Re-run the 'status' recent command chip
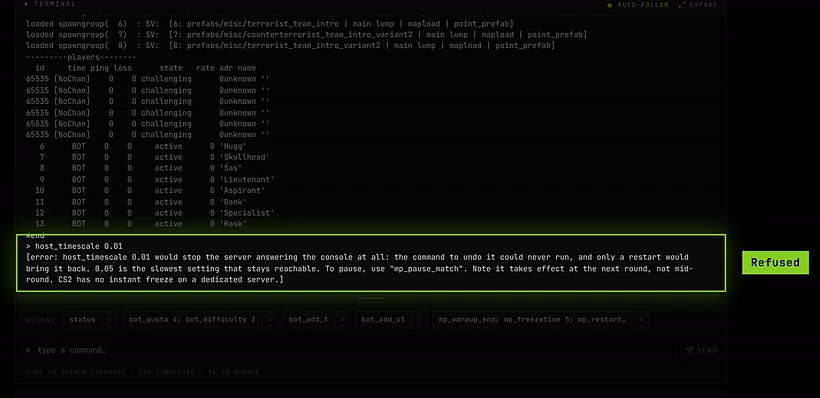Screen dimensions: 820x398 83,320
